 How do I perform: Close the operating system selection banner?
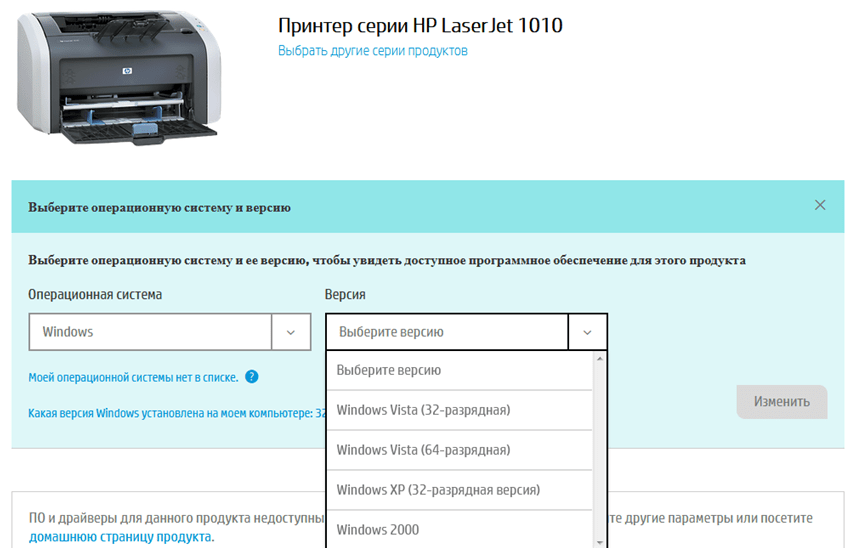(820, 205)
